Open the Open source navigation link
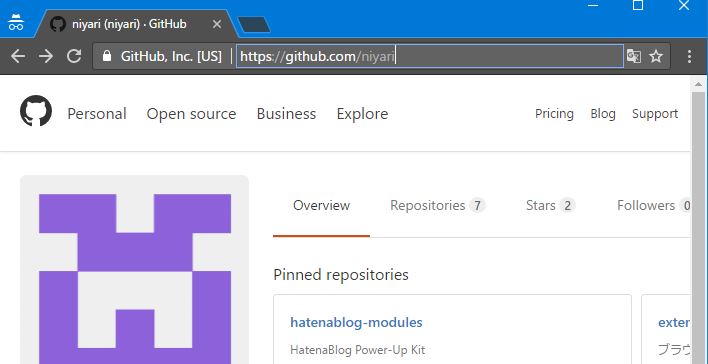 (191, 114)
